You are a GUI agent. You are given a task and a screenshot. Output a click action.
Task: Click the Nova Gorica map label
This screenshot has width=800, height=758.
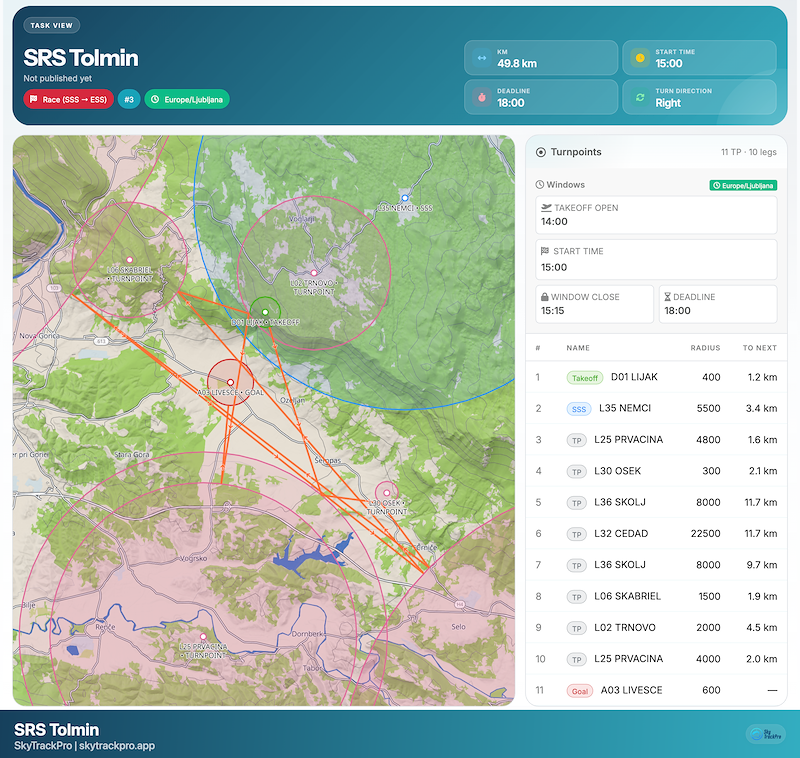coord(39,336)
